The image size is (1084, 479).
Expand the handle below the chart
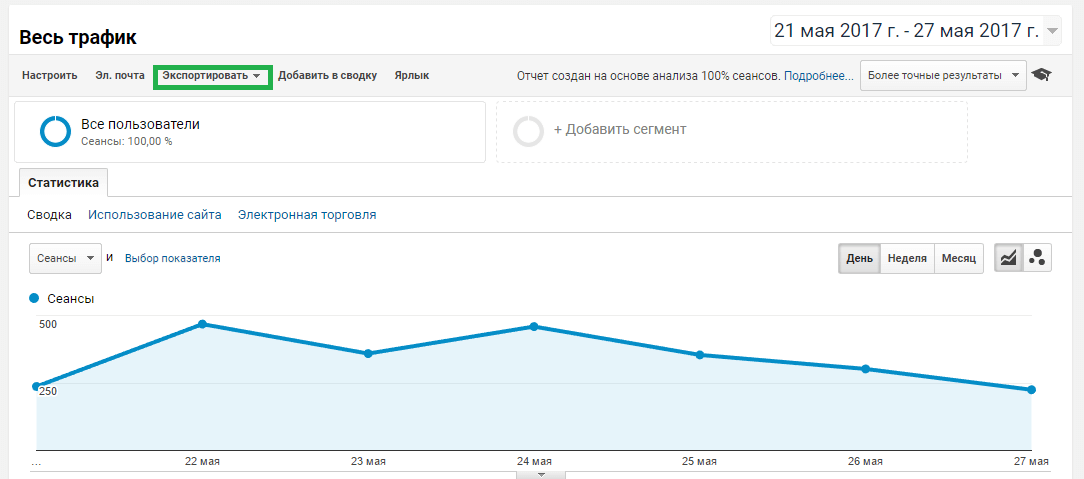click(541, 474)
